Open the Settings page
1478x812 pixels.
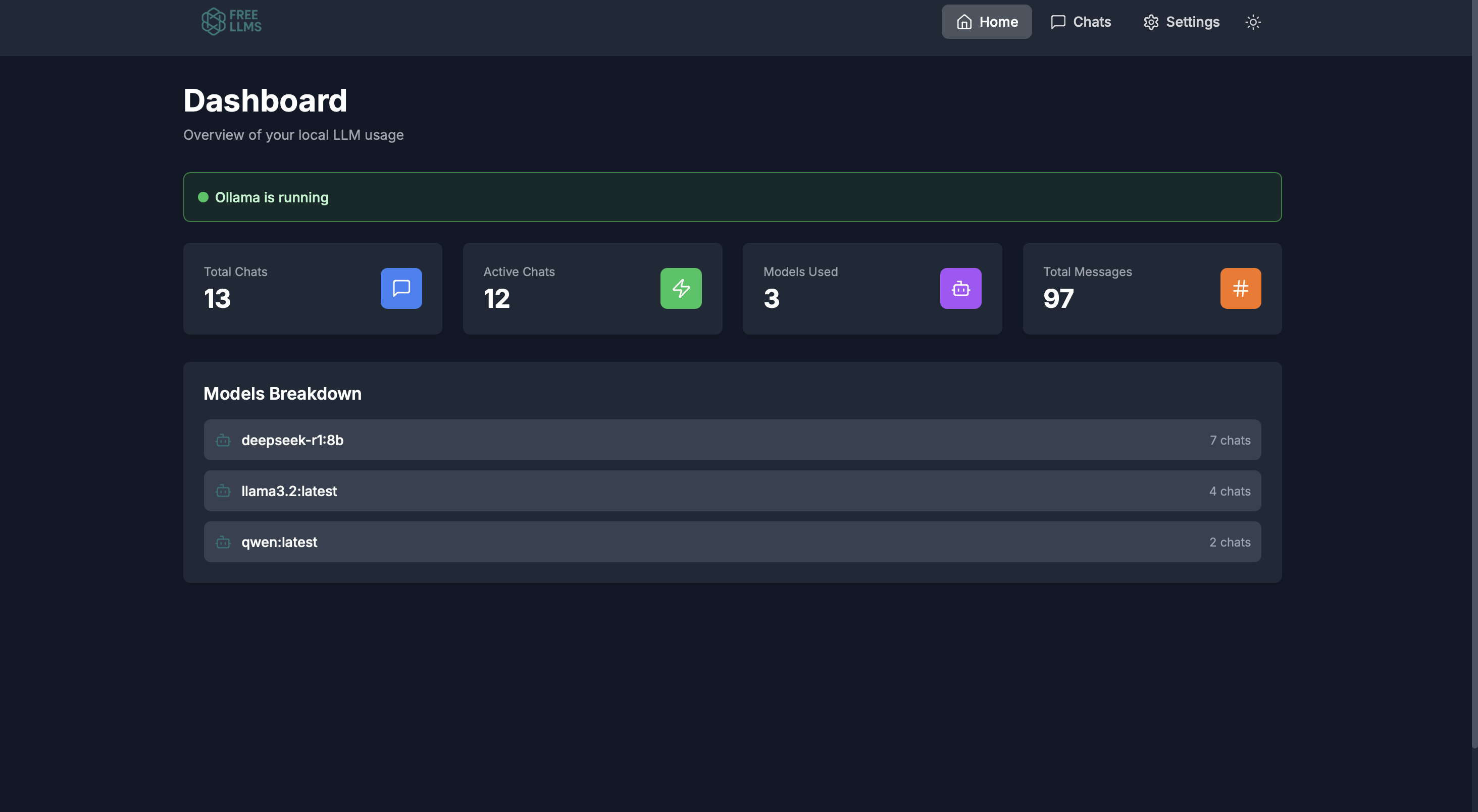(1181, 22)
